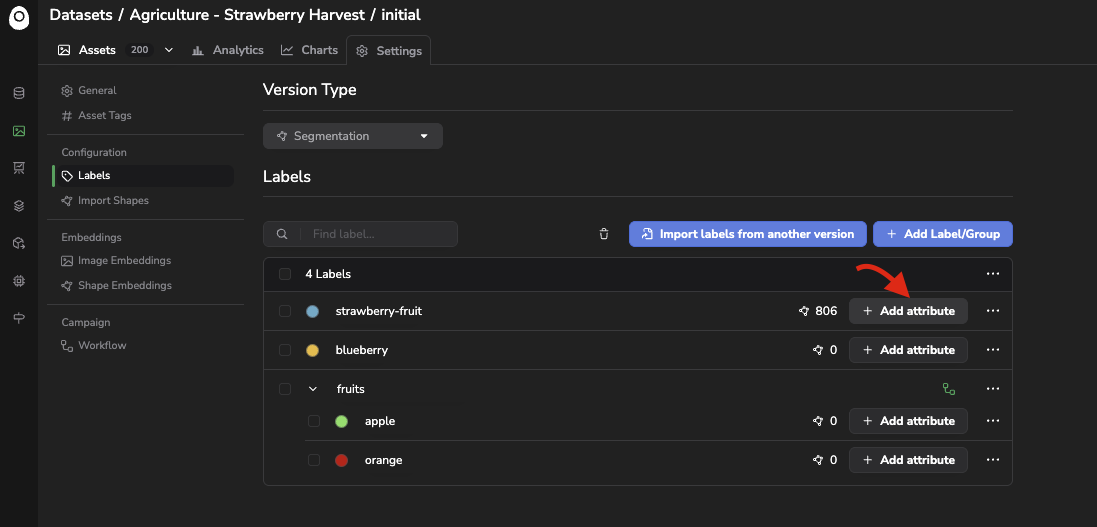Open Asset Tags in side menu
This screenshot has height=527, width=1097.
click(x=97, y=115)
